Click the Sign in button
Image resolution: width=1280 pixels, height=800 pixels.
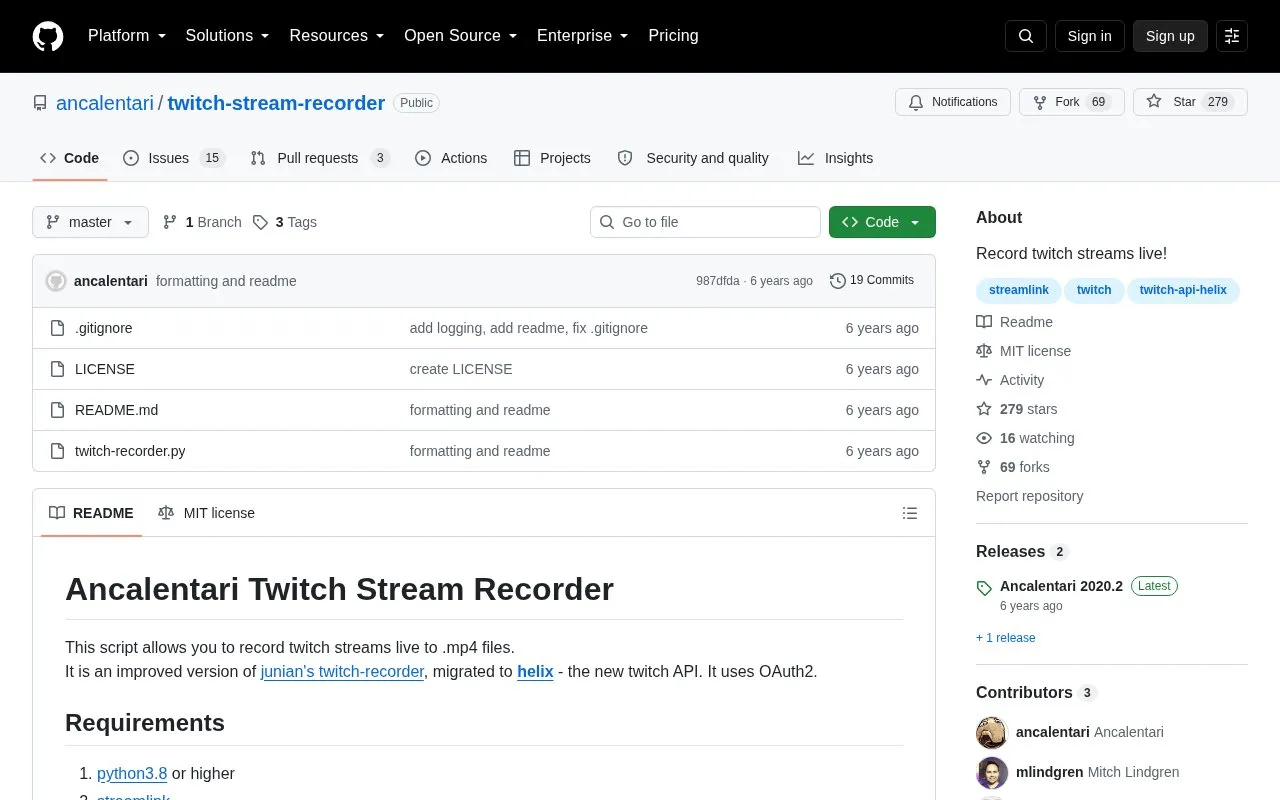[x=1089, y=36]
